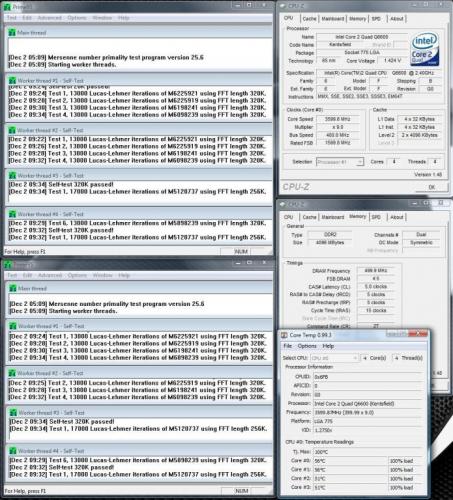Click the Bus Speed value in CPU-Z

point(337,135)
